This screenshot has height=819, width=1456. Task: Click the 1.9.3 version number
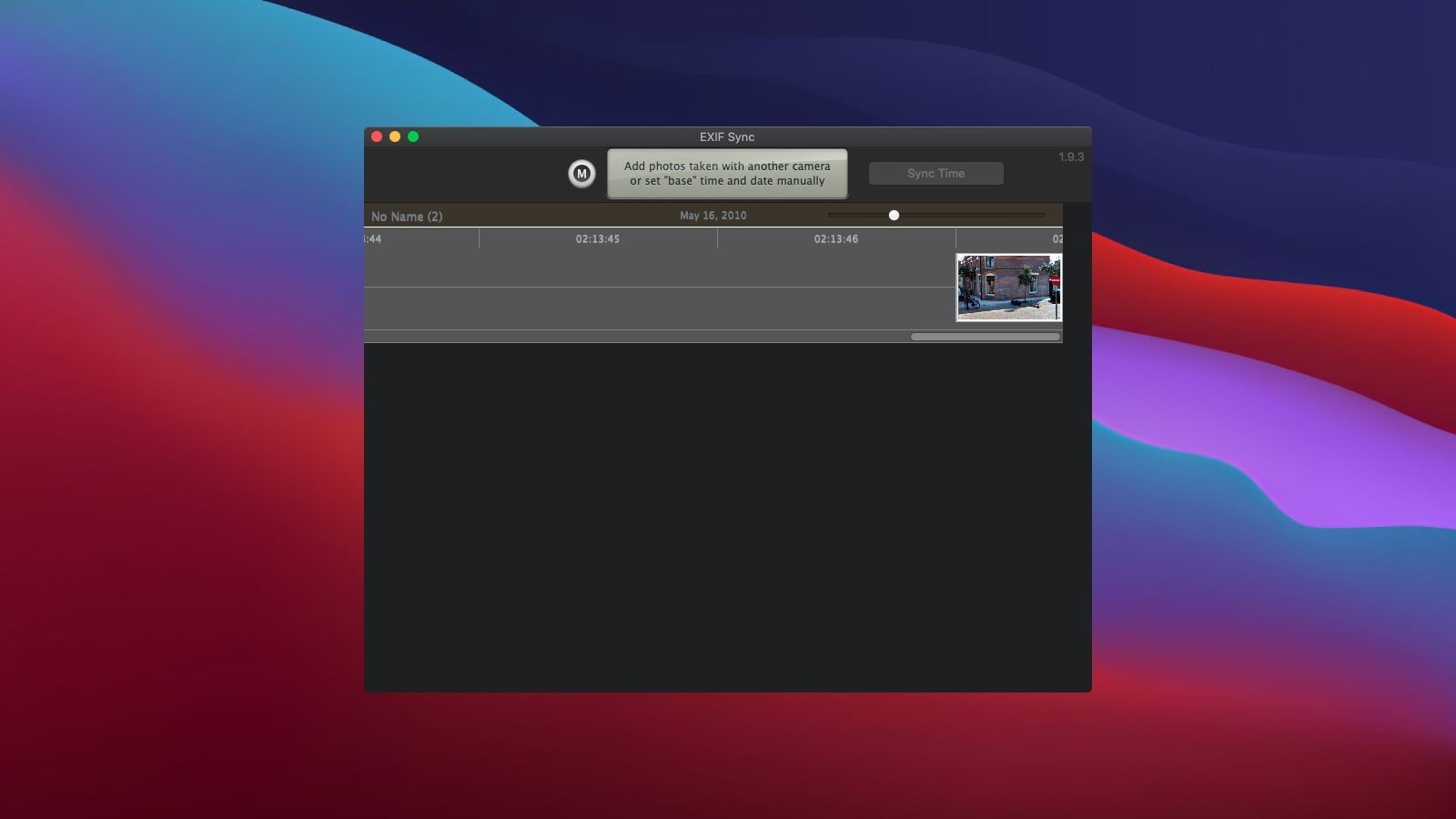(1070, 157)
